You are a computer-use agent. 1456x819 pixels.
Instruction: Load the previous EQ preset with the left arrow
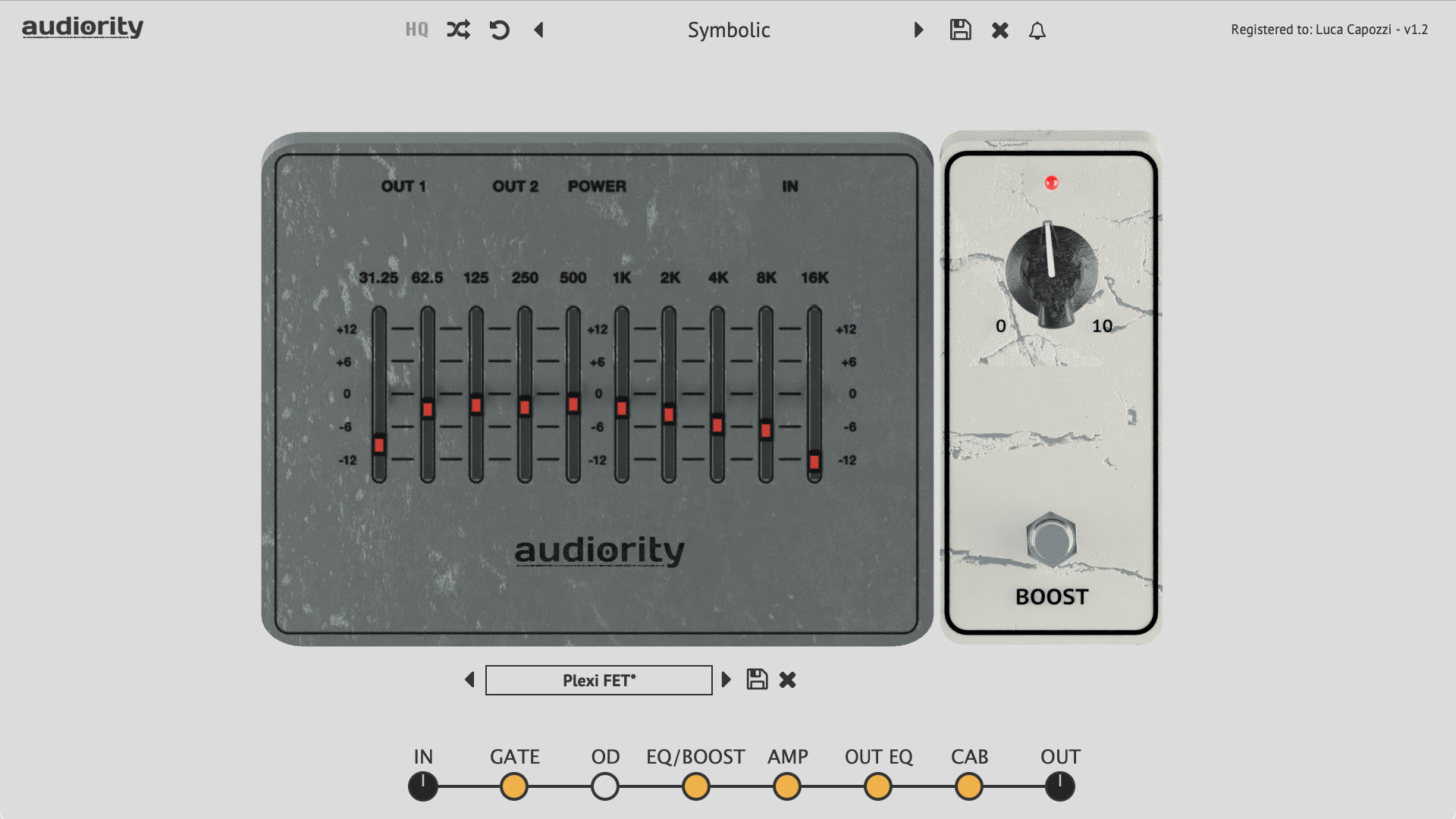pyautogui.click(x=470, y=679)
